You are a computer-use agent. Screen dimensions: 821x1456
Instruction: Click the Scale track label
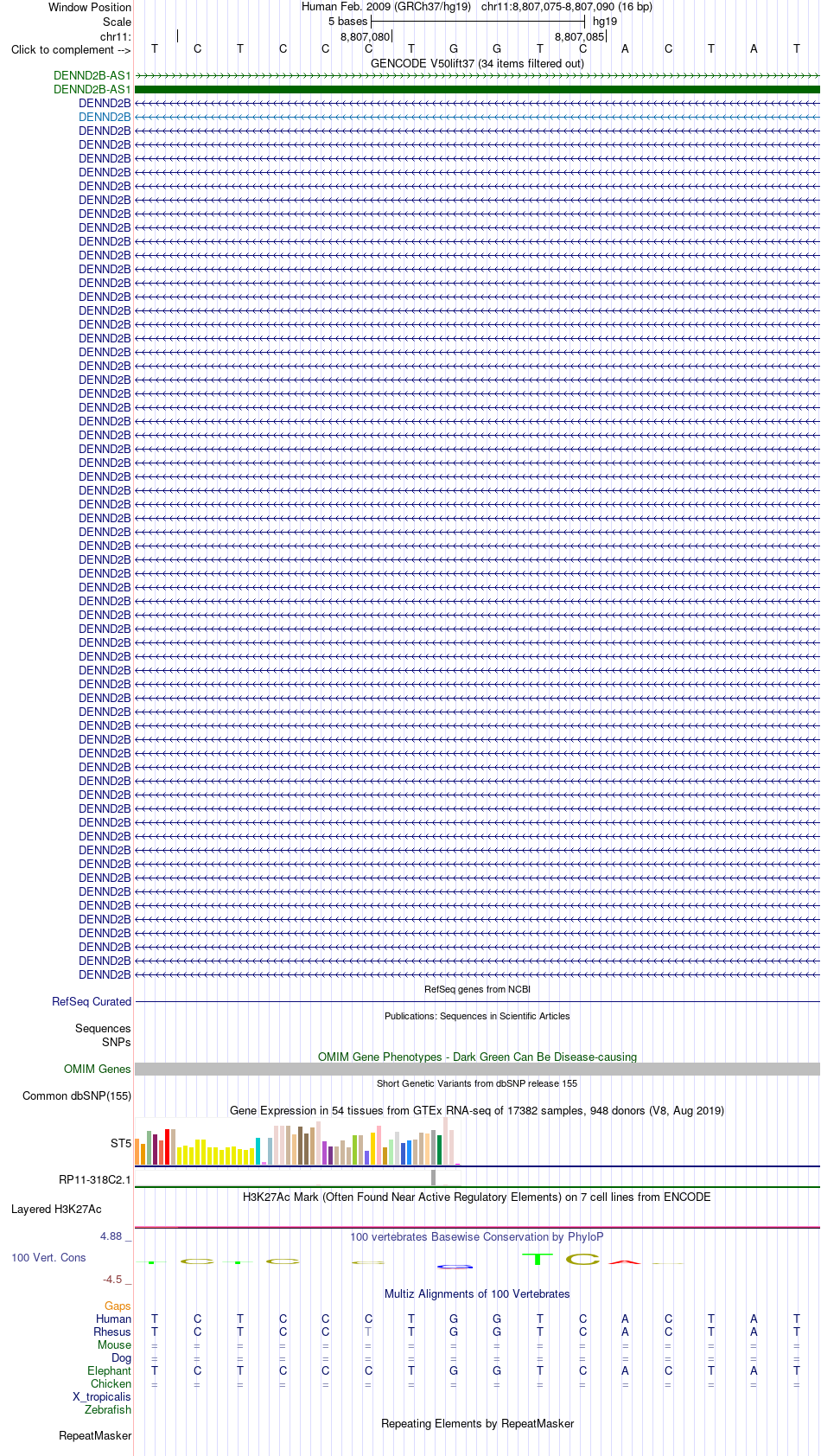(118, 22)
